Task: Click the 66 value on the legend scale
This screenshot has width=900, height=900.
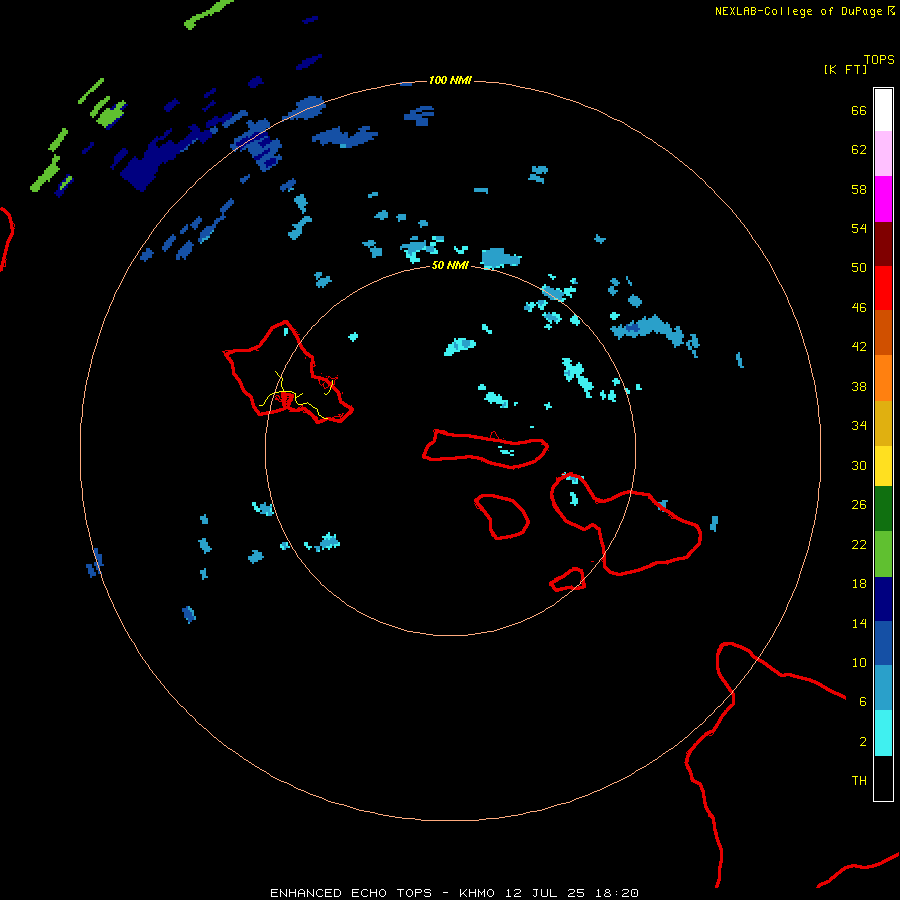Action: (x=859, y=111)
